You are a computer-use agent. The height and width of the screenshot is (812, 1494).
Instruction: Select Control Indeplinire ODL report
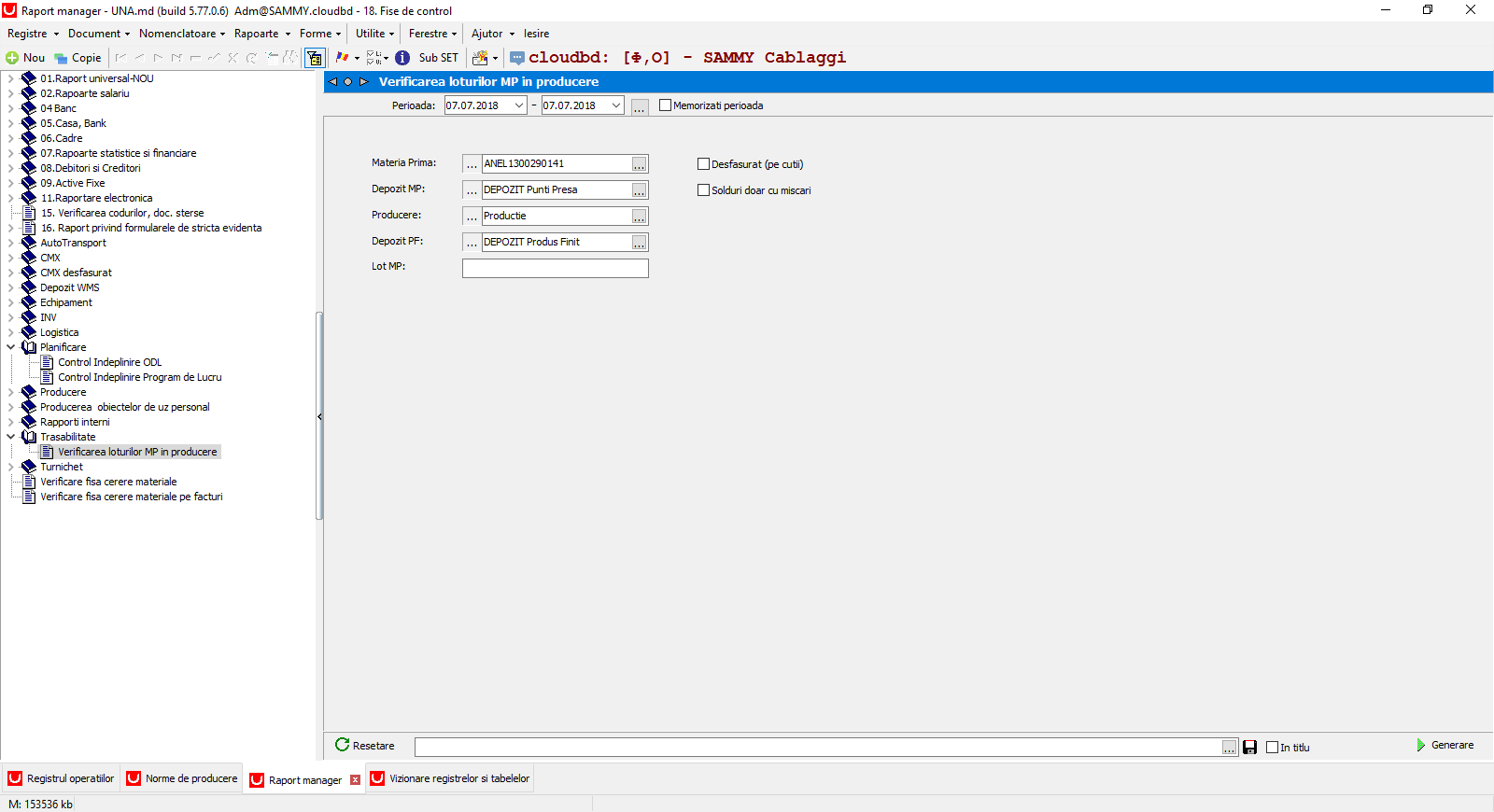tap(109, 362)
